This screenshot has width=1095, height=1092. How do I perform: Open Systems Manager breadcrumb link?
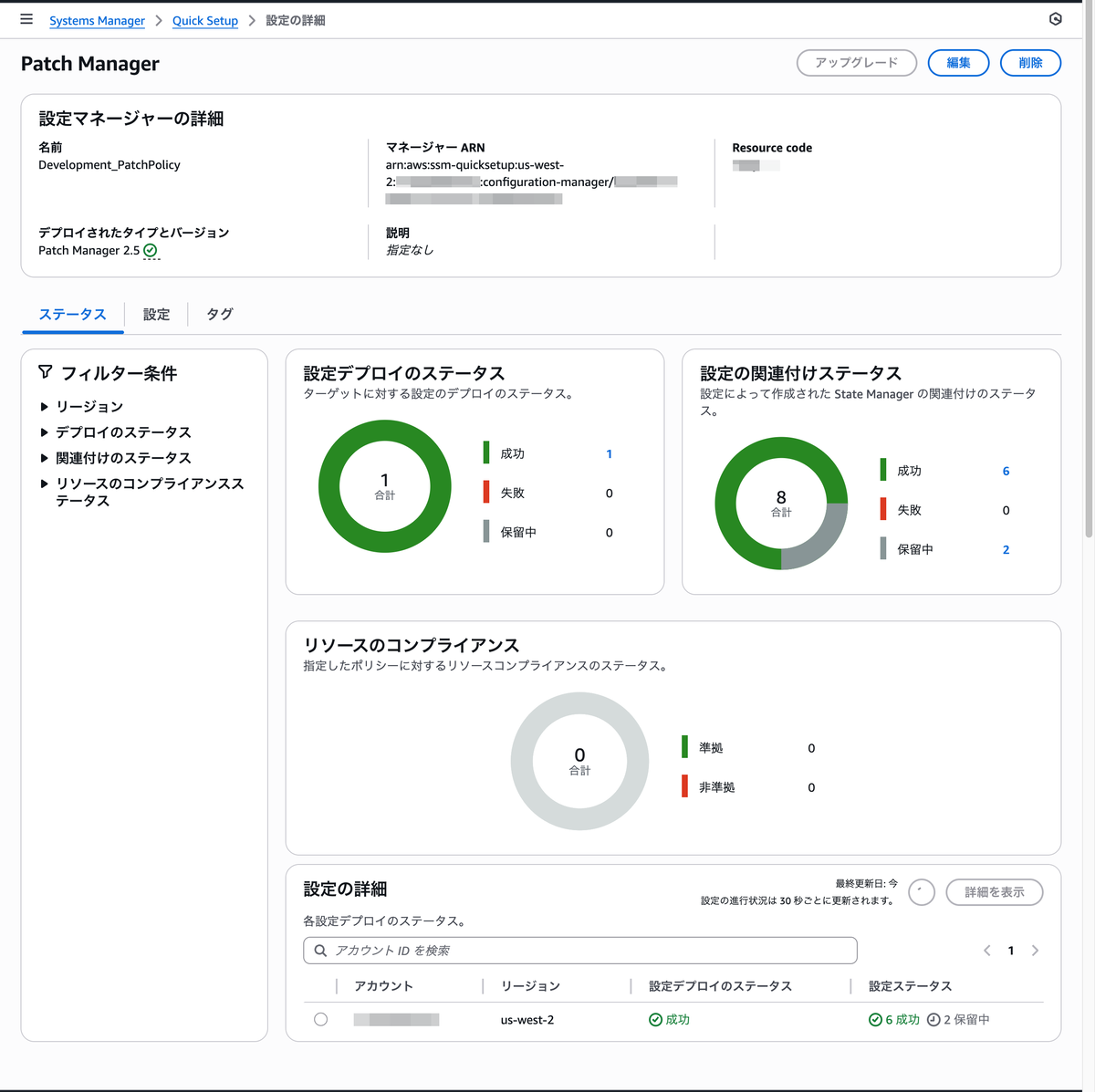tap(97, 20)
